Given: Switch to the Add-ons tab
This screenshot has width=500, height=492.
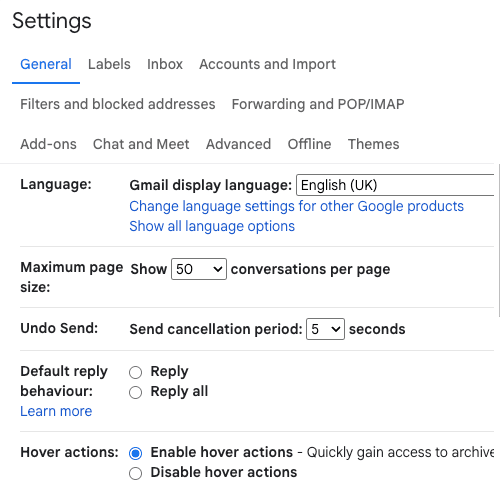Looking at the screenshot, I should [48, 144].
